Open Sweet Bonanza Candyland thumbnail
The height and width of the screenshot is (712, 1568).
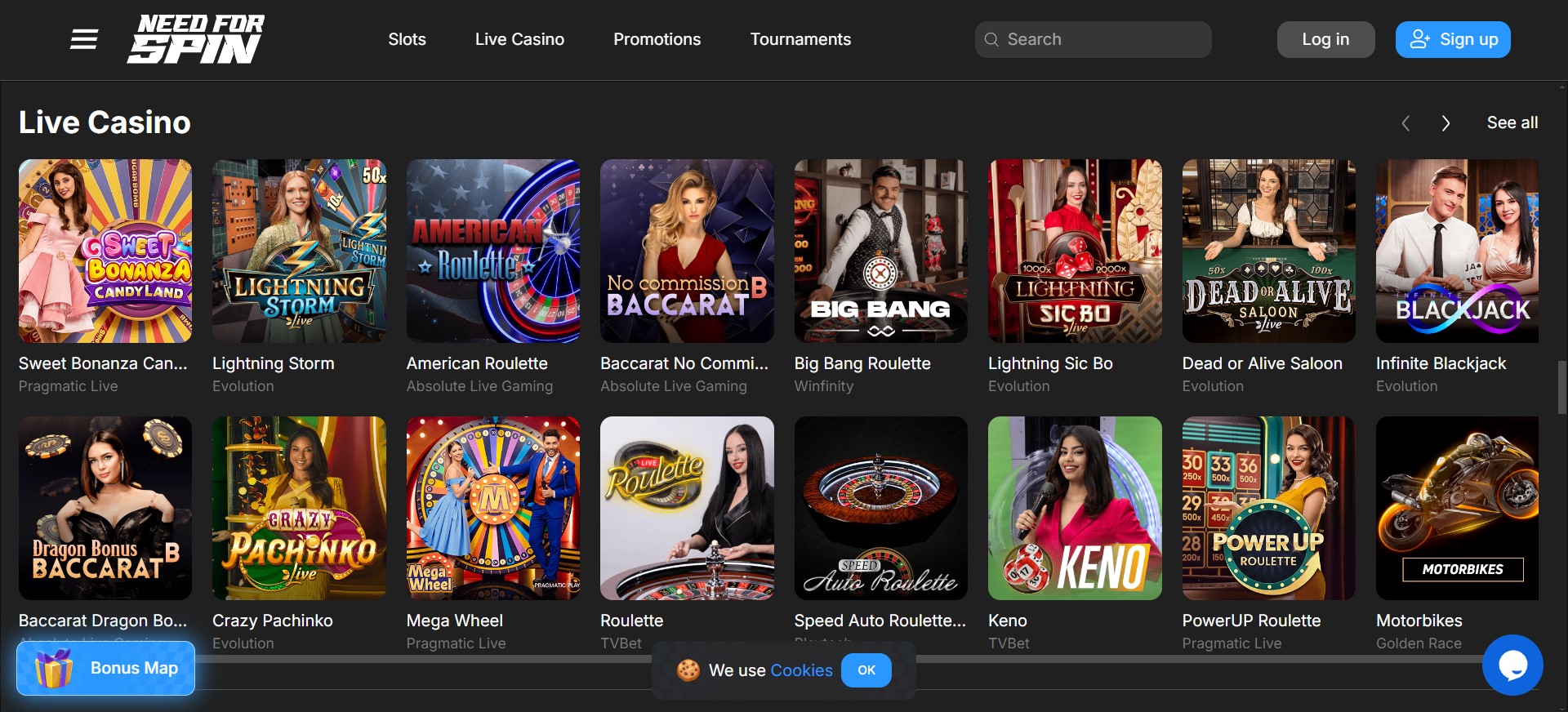pos(105,251)
